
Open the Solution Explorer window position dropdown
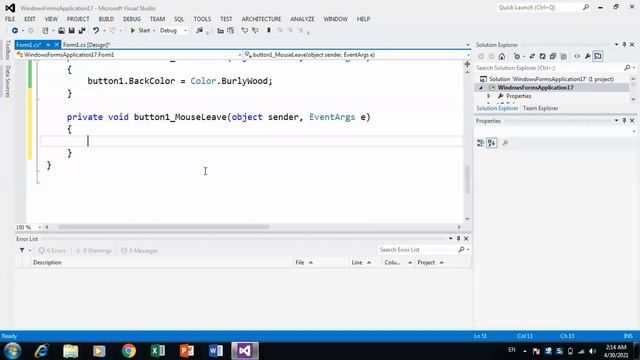[x=616, y=44]
